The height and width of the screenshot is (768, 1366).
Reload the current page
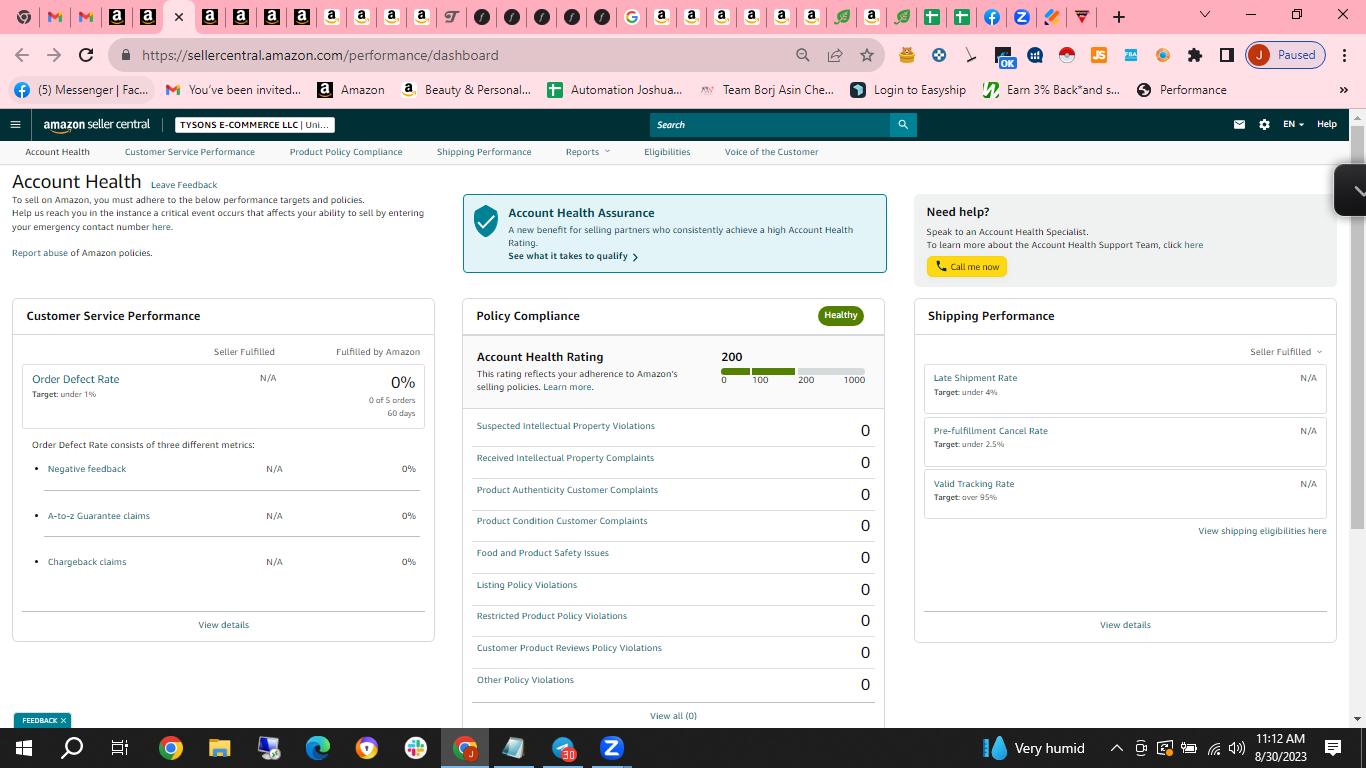(x=86, y=55)
